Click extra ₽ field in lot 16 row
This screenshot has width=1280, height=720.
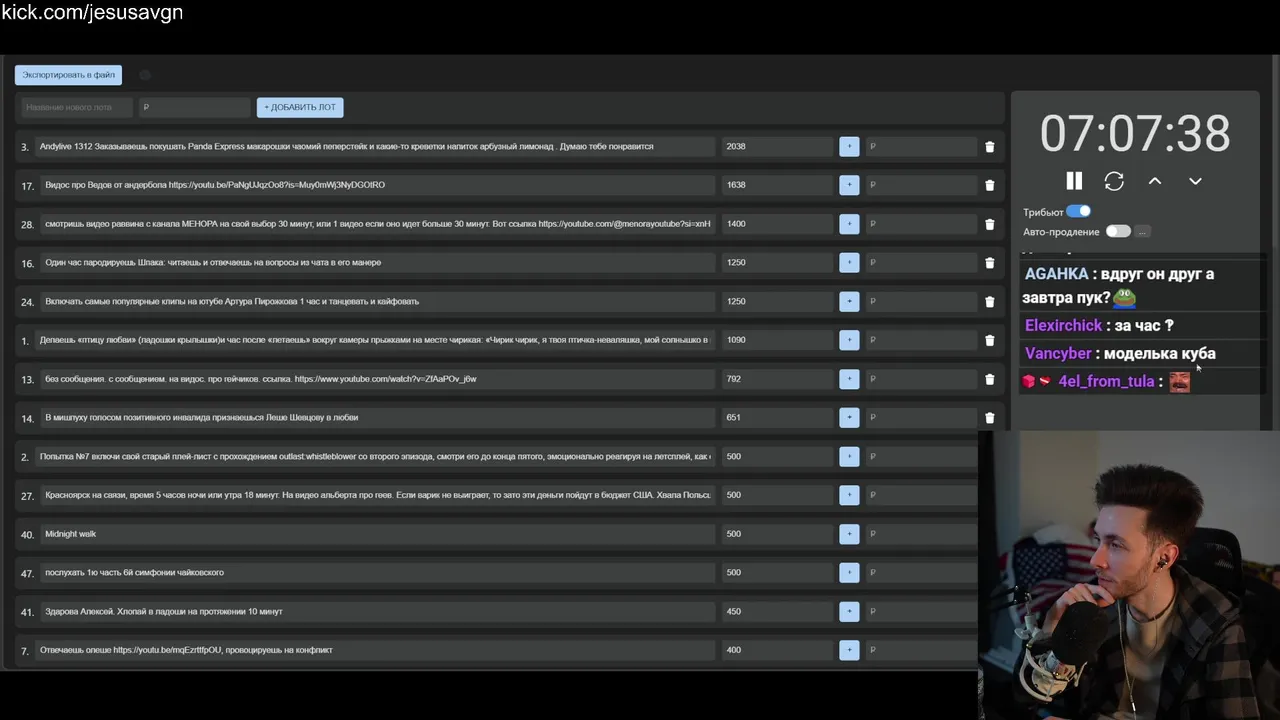point(921,262)
